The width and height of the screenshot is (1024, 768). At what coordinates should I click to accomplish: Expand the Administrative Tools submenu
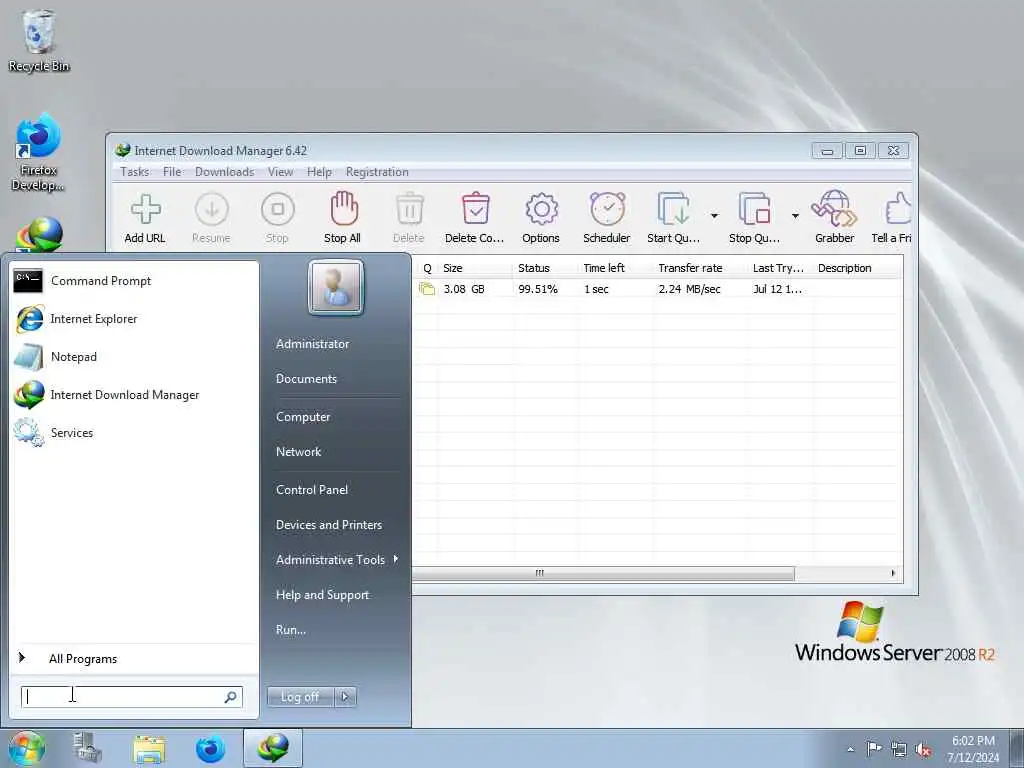pyautogui.click(x=336, y=560)
